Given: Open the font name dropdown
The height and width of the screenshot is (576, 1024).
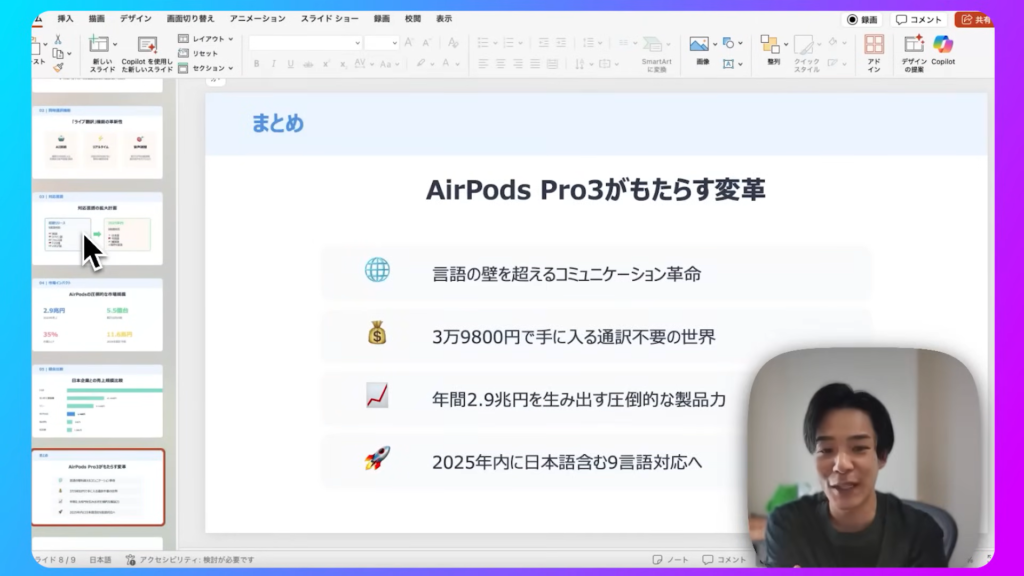Looking at the screenshot, I should pyautogui.click(x=357, y=43).
